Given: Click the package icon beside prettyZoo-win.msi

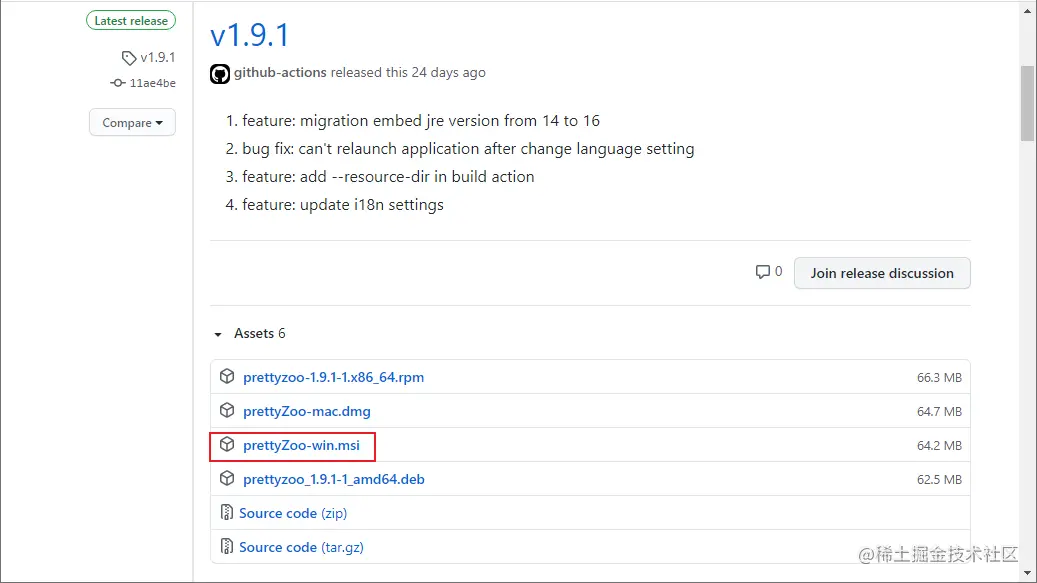Looking at the screenshot, I should 227,444.
